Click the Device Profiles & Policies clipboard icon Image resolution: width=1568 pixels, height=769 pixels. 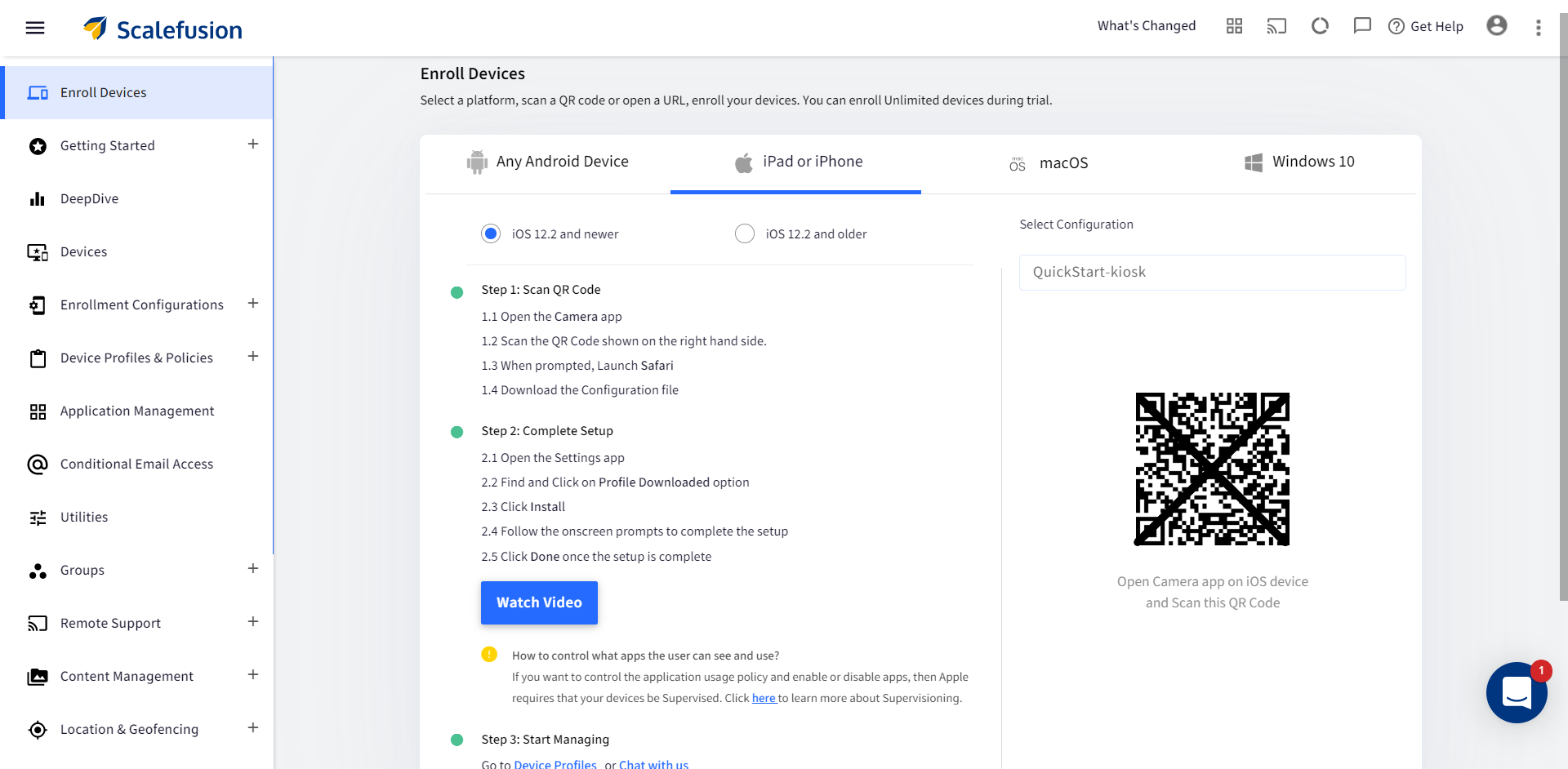pos(38,358)
